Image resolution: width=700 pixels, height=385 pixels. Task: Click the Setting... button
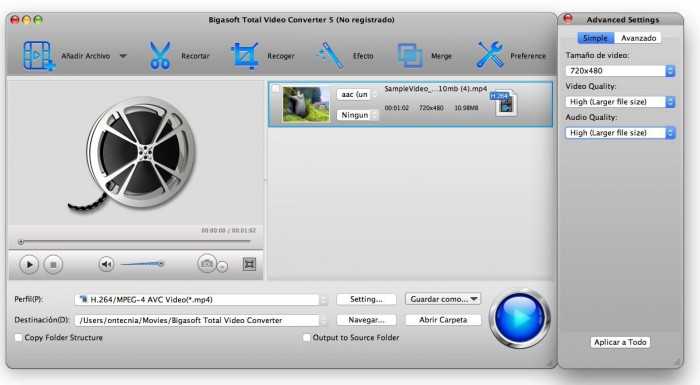(x=366, y=299)
